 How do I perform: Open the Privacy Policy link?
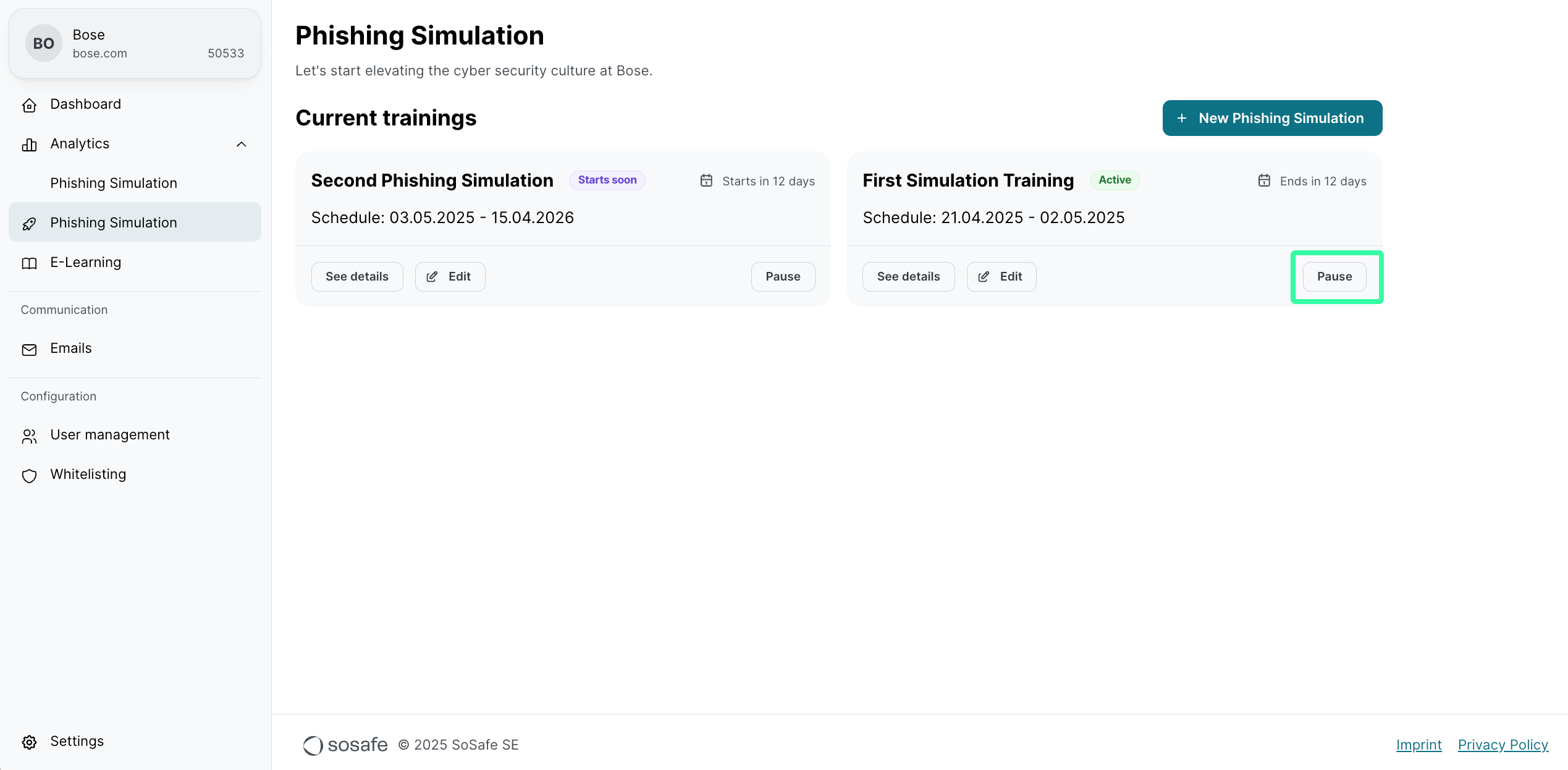click(x=1503, y=745)
